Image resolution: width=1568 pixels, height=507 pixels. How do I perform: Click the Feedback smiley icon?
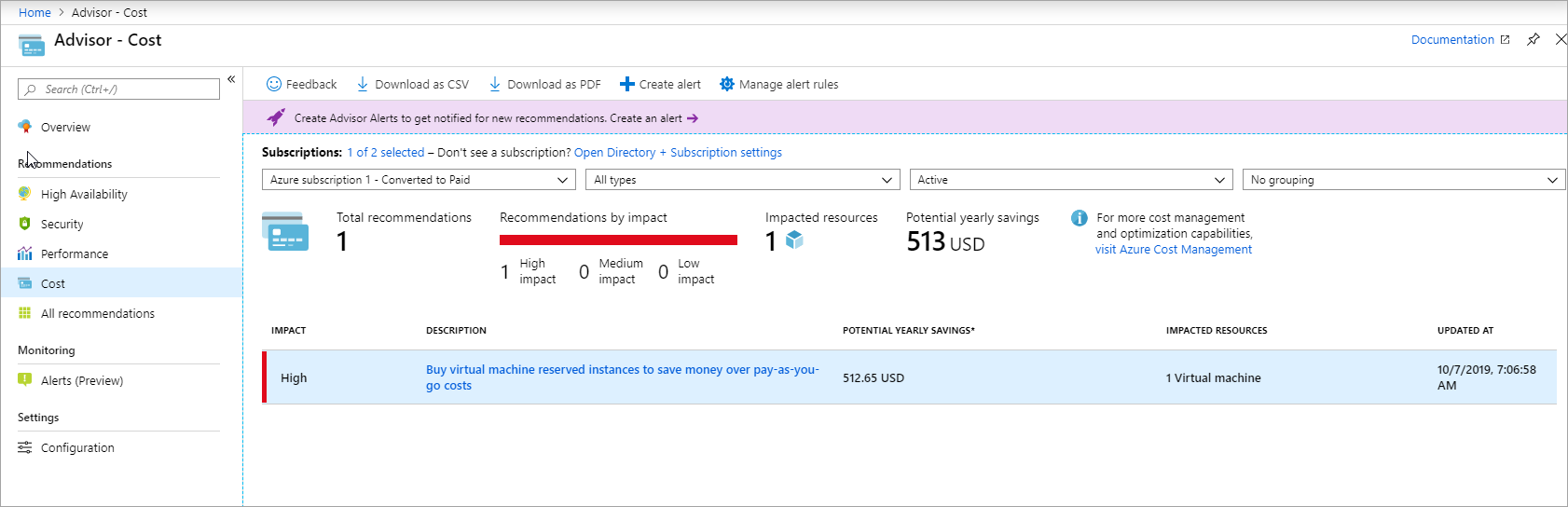pos(274,84)
